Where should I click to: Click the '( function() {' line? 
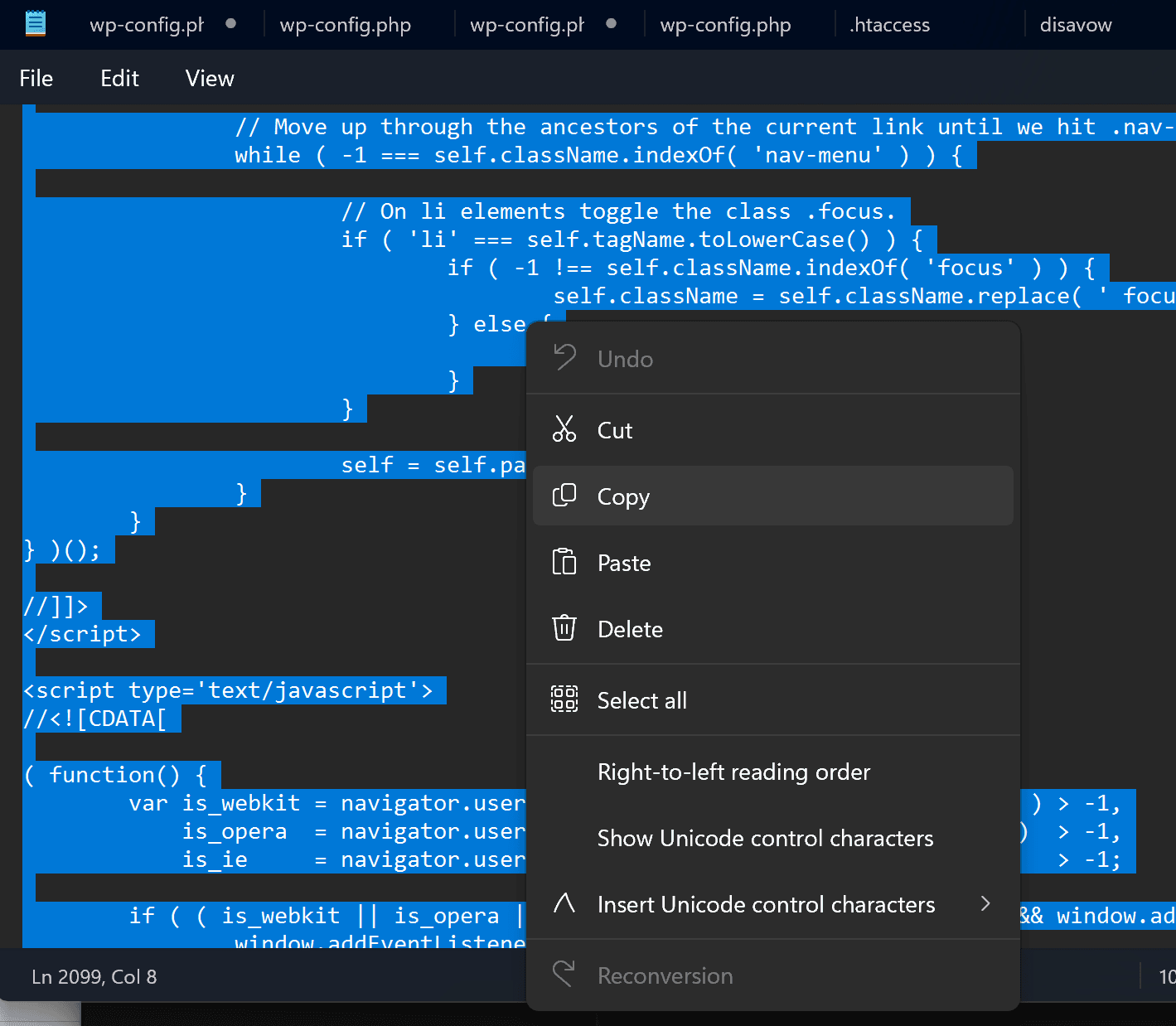(x=115, y=774)
